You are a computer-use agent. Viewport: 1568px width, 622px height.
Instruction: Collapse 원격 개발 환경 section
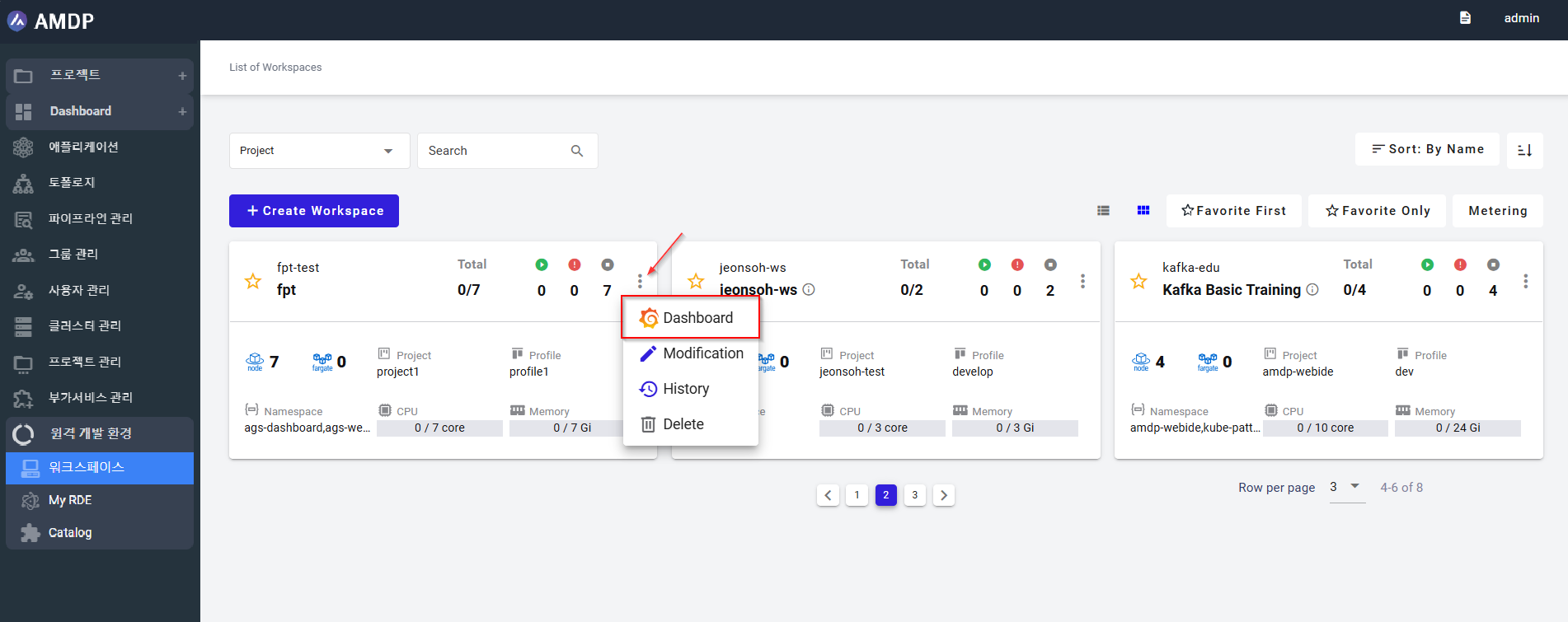(x=100, y=433)
